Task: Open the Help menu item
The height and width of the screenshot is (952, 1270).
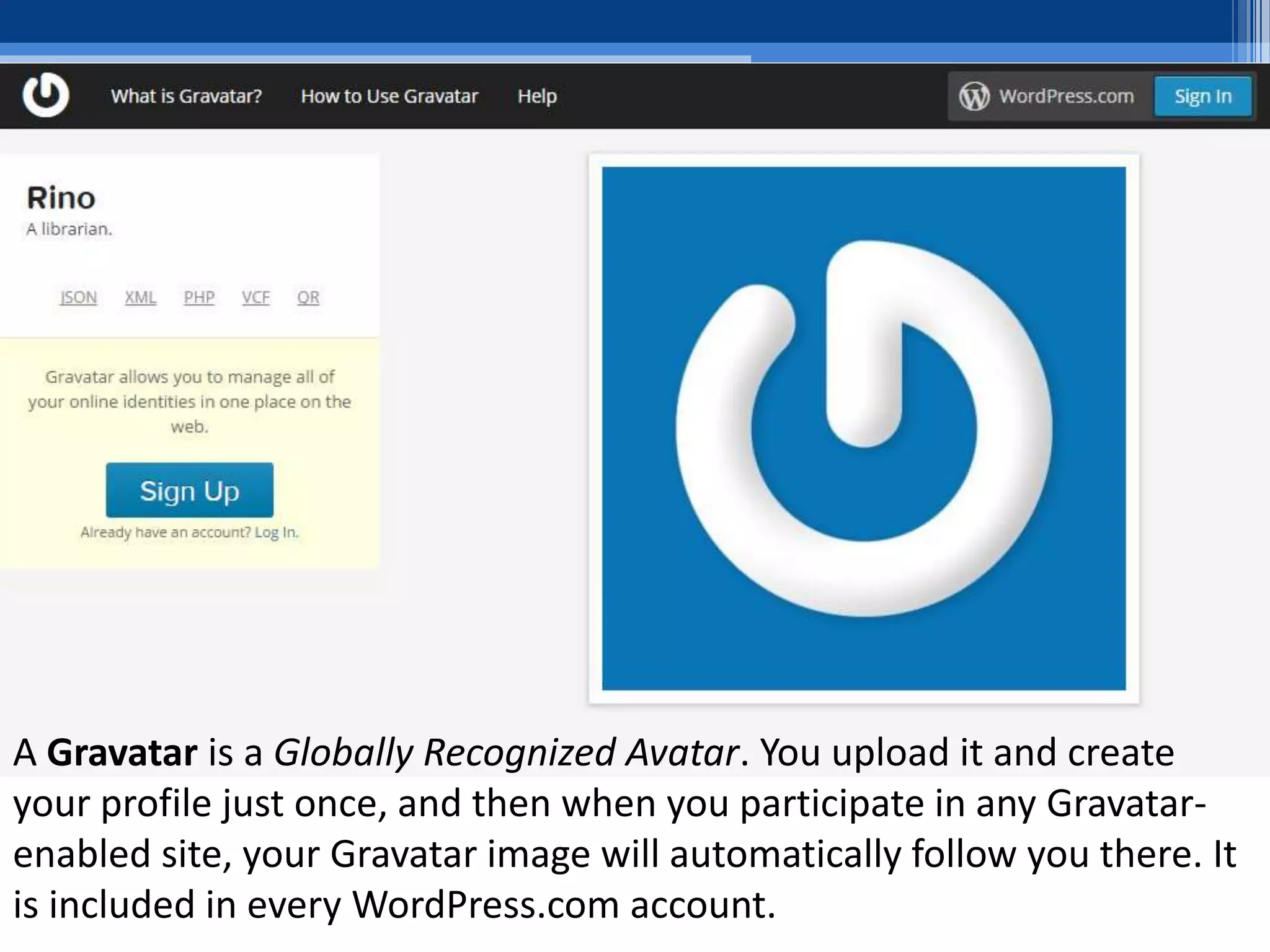Action: coord(537,97)
